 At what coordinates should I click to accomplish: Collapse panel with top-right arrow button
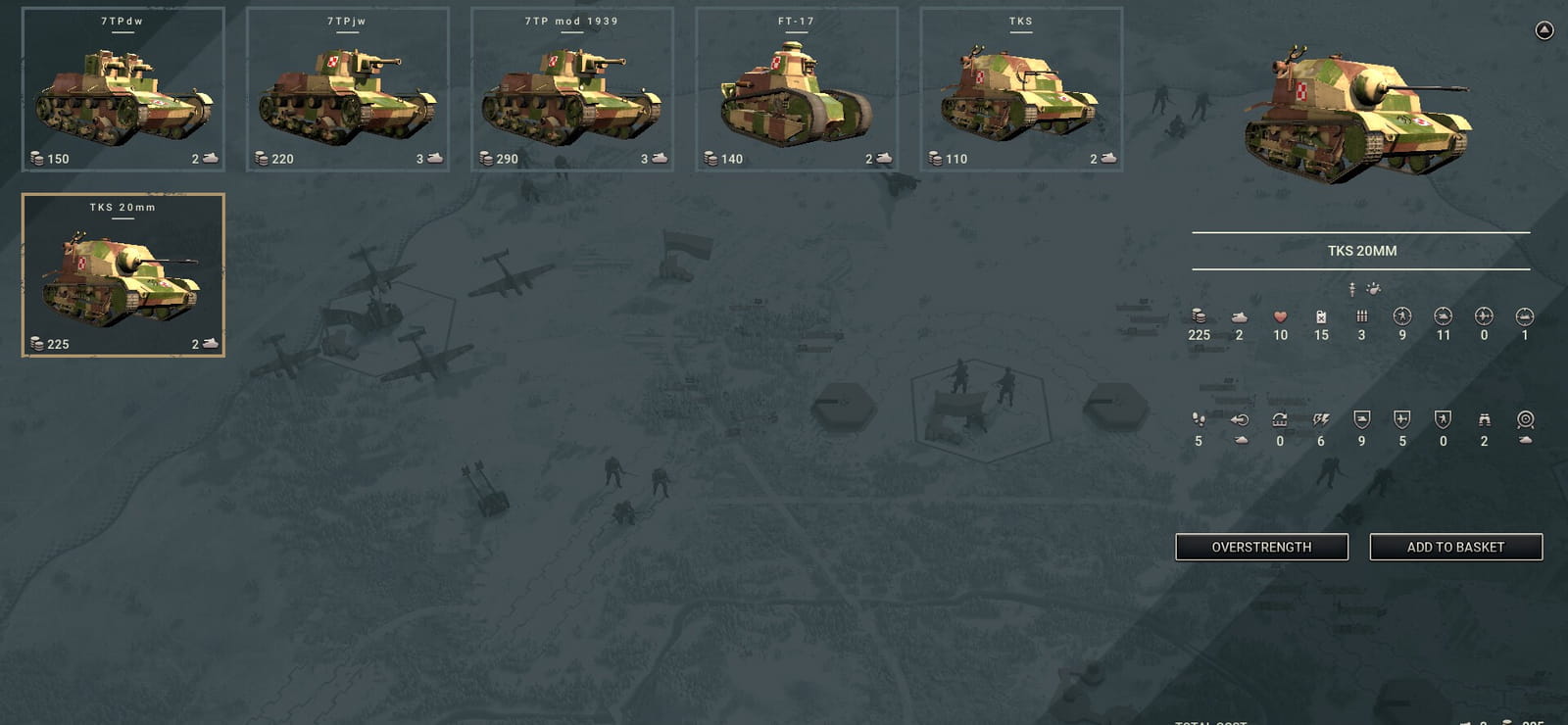pos(1544,30)
